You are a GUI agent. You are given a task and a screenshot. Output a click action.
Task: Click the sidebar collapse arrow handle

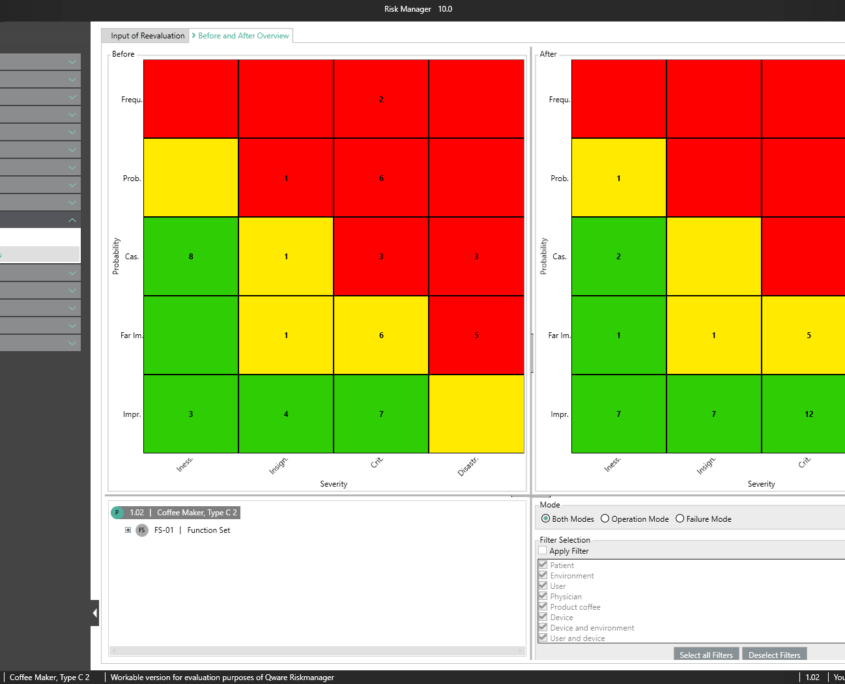click(x=95, y=613)
